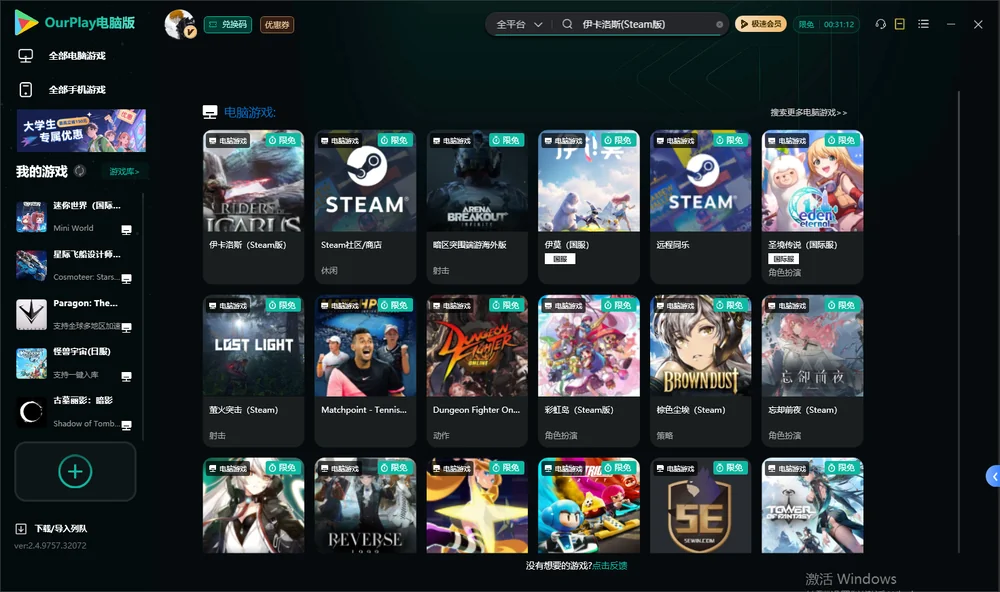Image resolution: width=1000 pixels, height=592 pixels.
Task: Click the OurPlay logo icon
Action: (x=26, y=22)
